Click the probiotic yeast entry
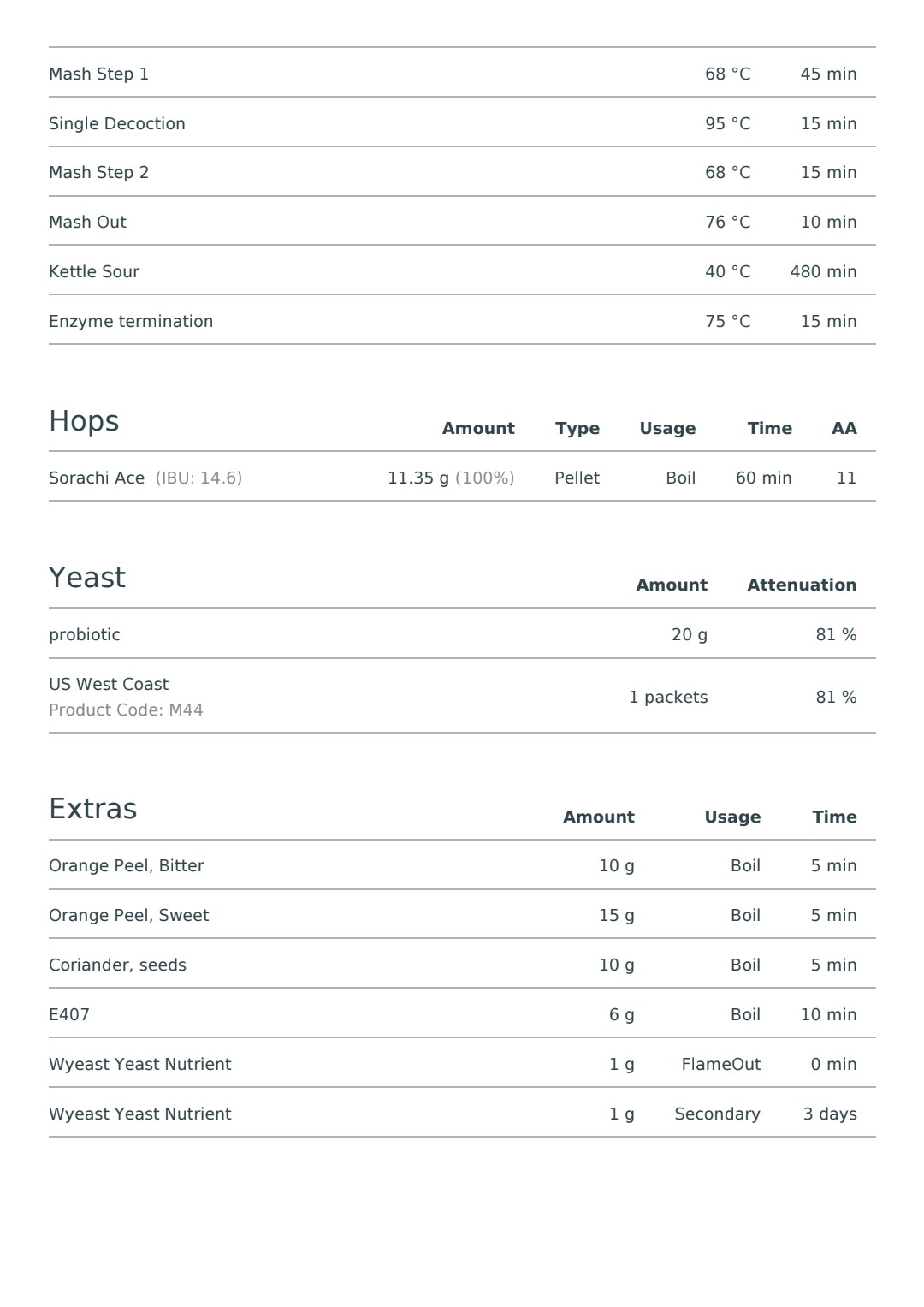Image resolution: width=924 pixels, height=1307 pixels. (x=85, y=634)
